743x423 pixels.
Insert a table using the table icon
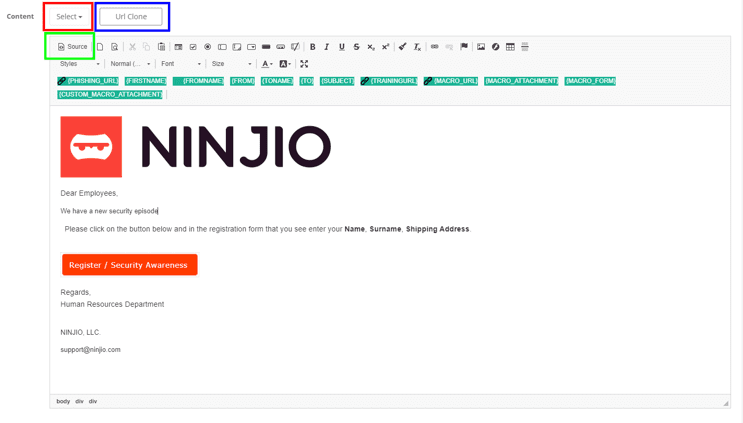point(510,46)
